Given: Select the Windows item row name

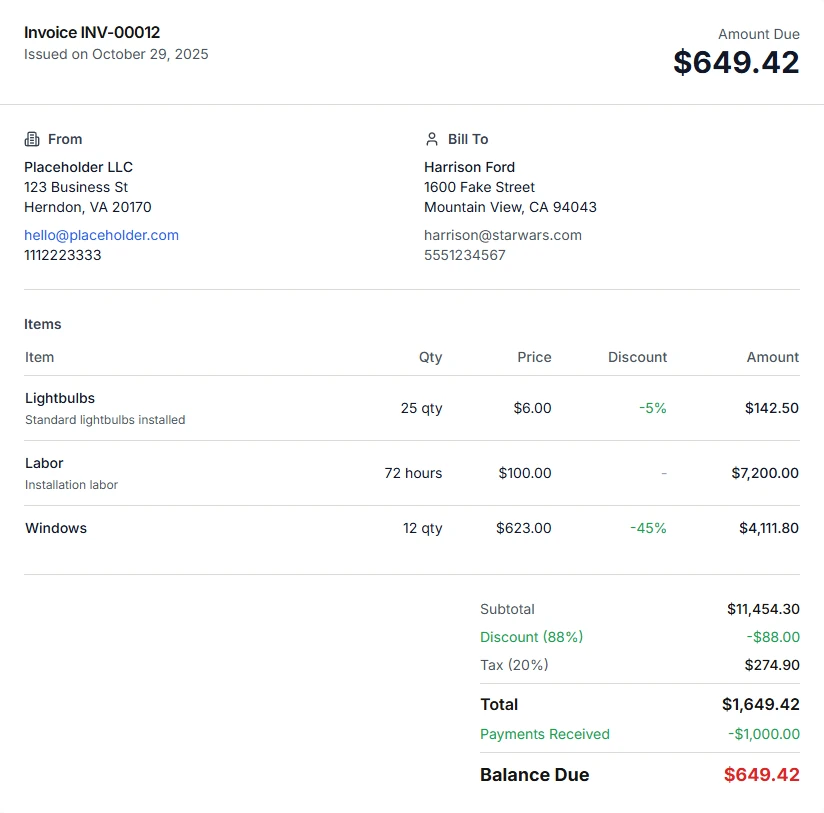Looking at the screenshot, I should [56, 528].
